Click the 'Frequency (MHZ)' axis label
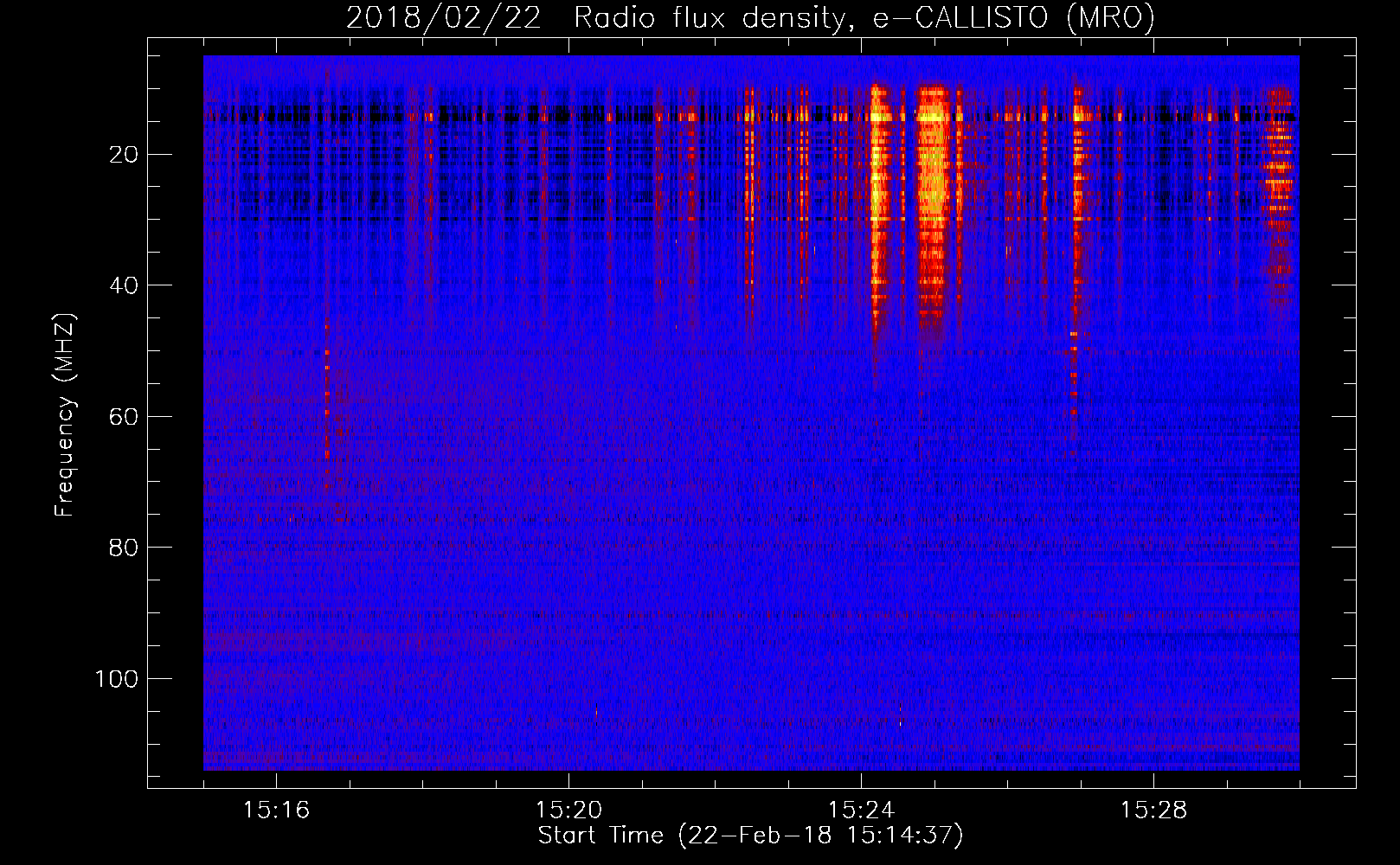Screen dimensions: 1400x865 [x=65, y=415]
